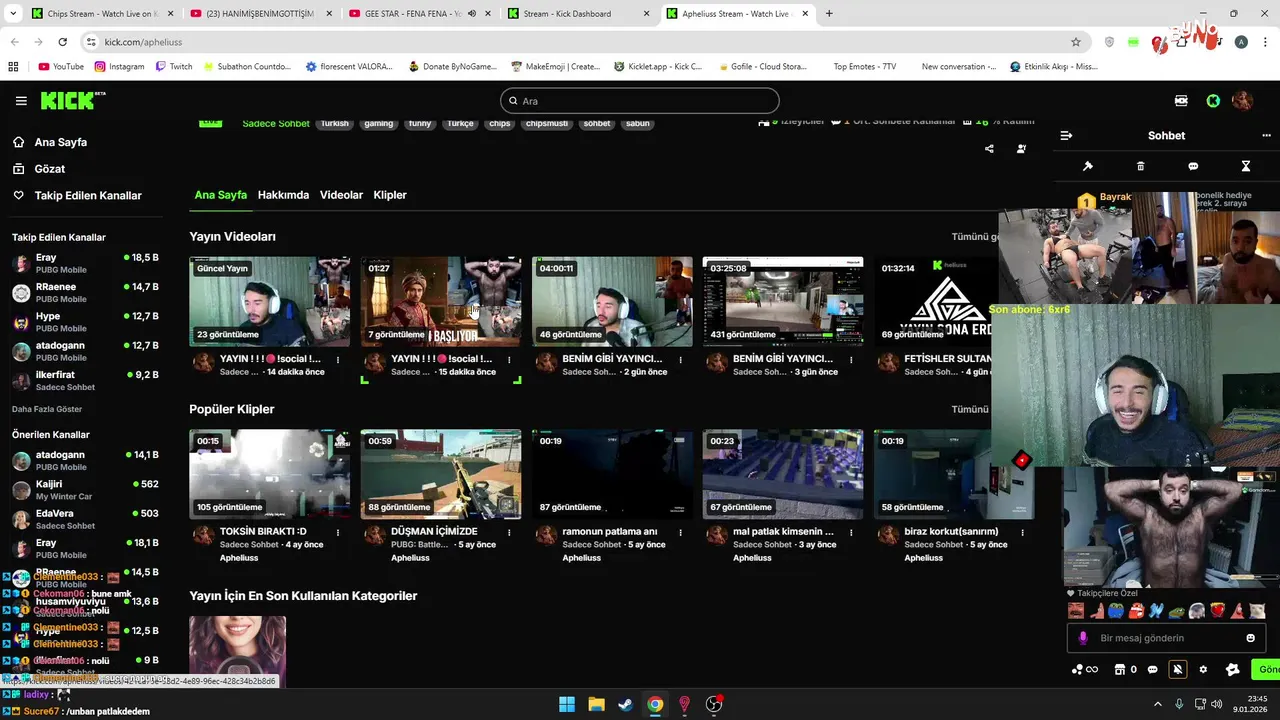Open the chat bubble icon under message box
1280x720 pixels.
pos(1153,670)
